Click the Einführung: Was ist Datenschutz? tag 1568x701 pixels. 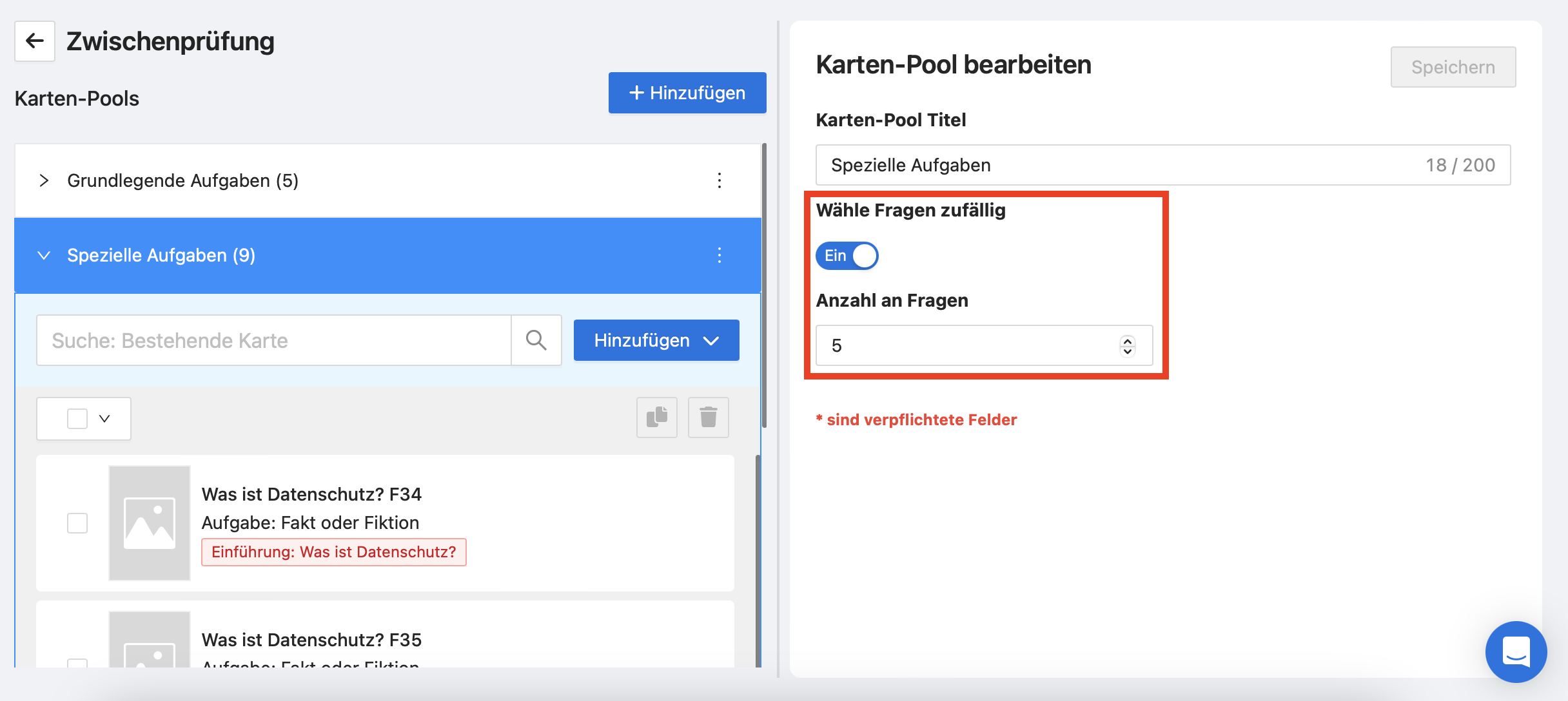(334, 552)
